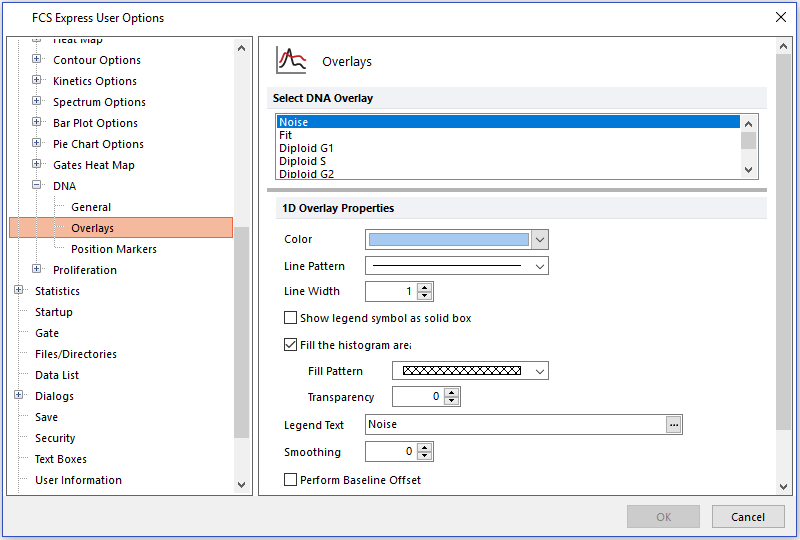
Task: Open the Startup options page
Action: point(54,312)
